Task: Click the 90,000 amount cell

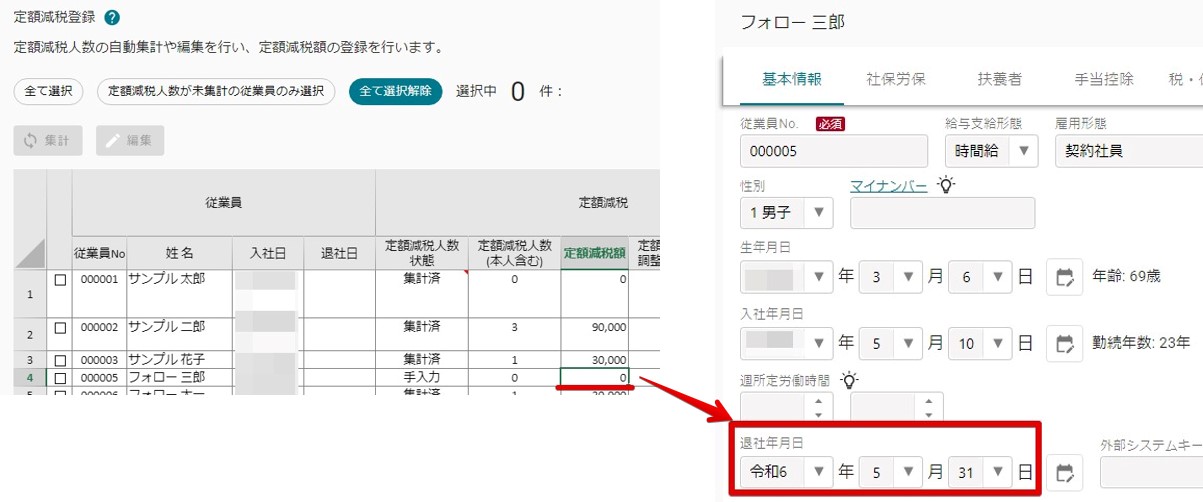Action: 594,334
